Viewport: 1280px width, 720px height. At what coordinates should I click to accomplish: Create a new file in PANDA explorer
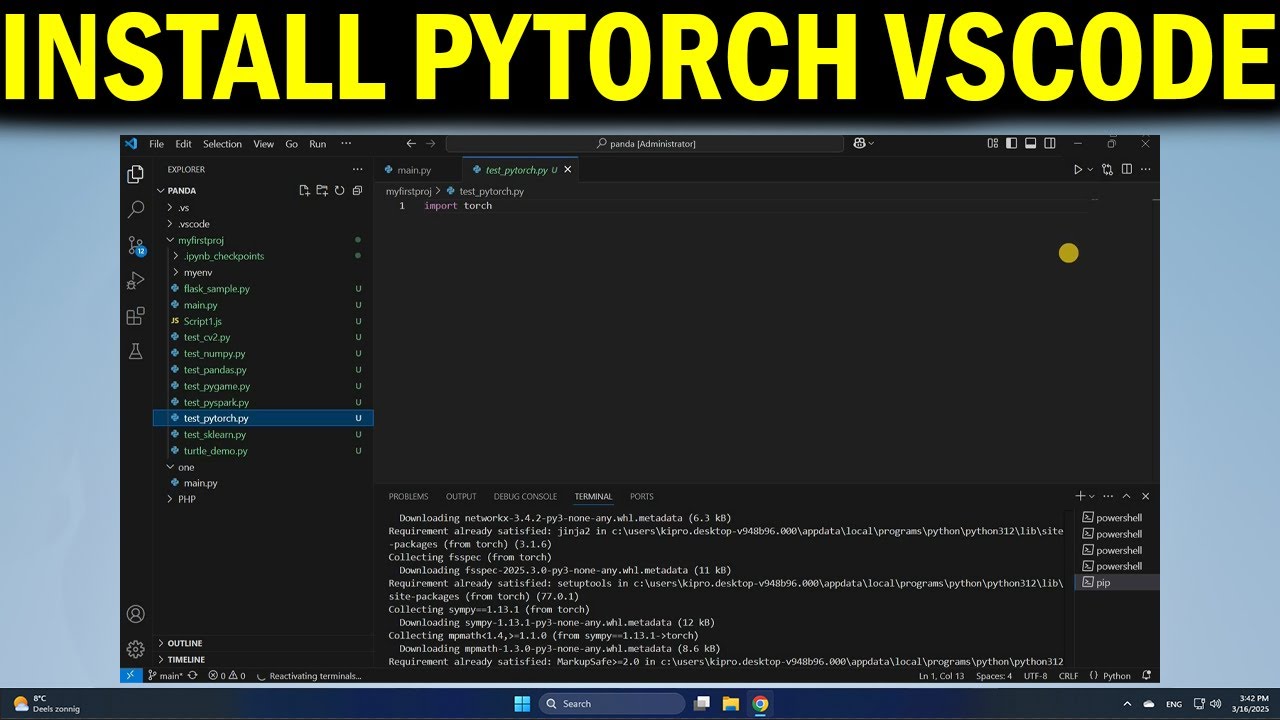[304, 190]
